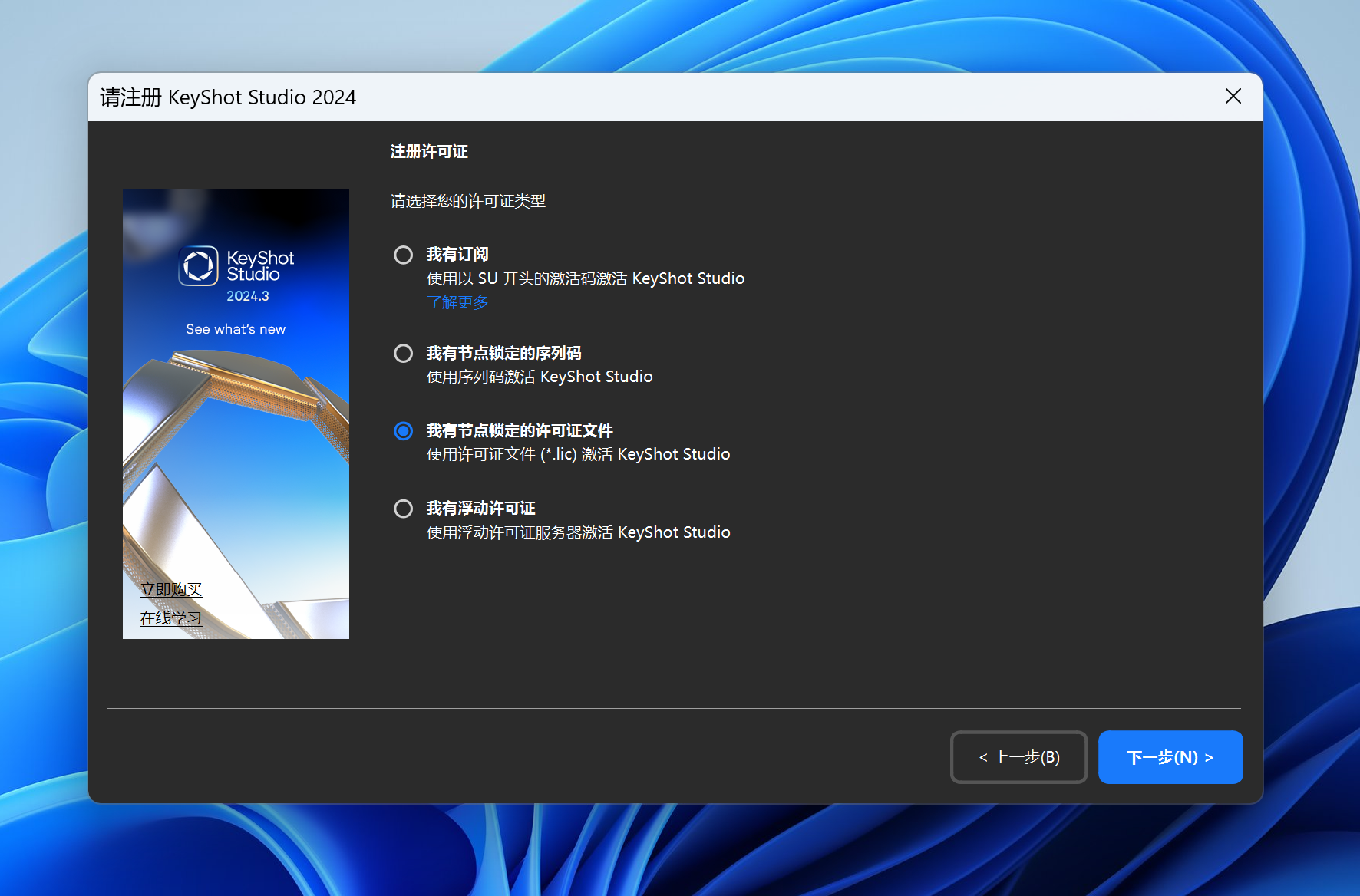Click description 使用序列码激活 KeyShot Studio

click(x=540, y=377)
